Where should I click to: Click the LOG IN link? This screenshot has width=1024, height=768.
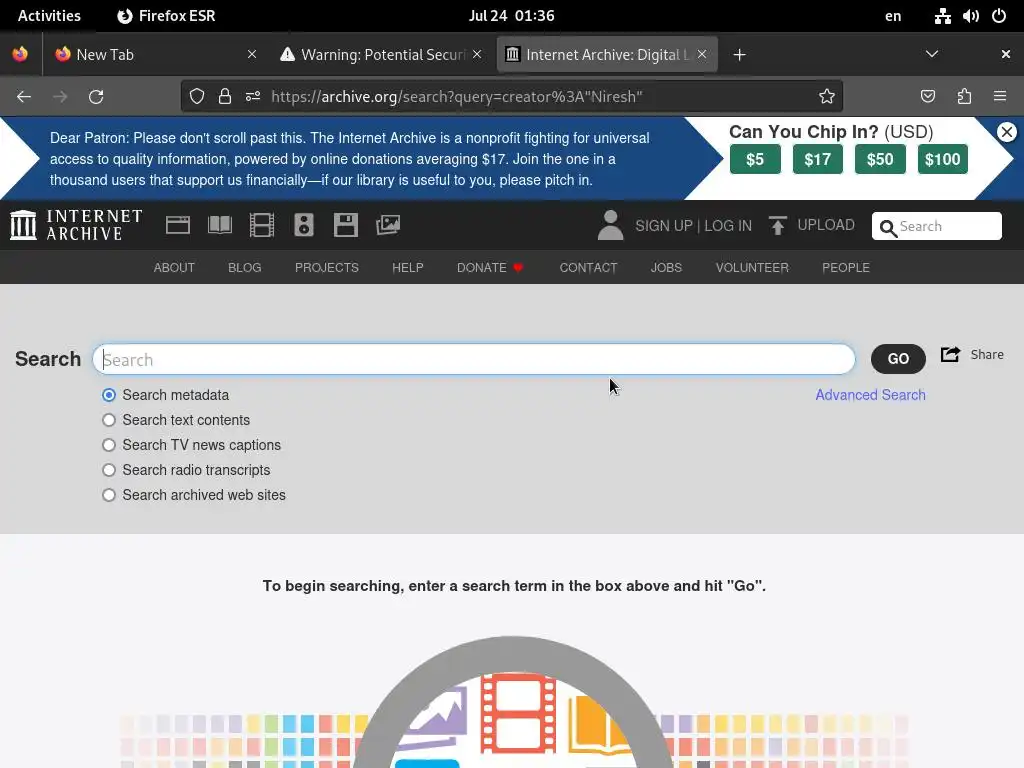(728, 226)
